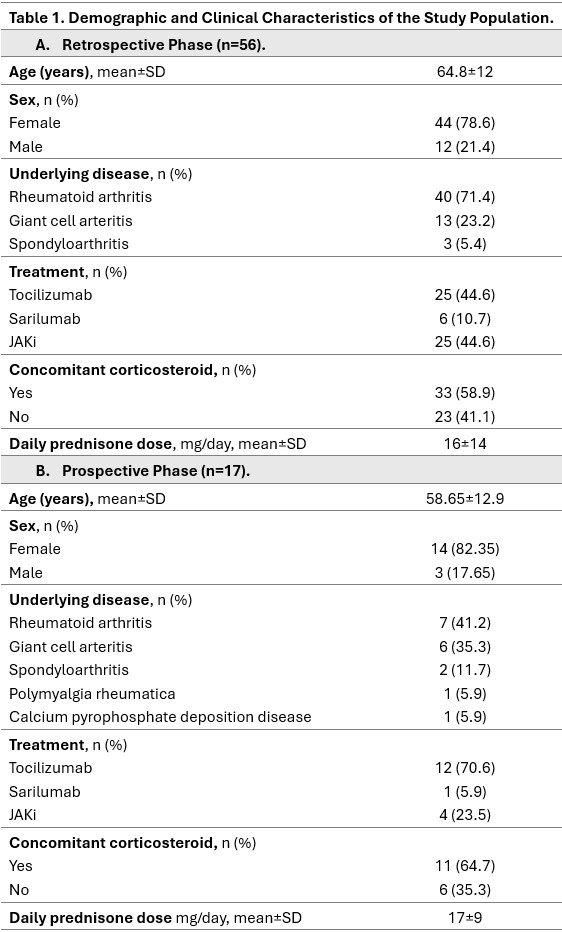Select the Male 12 (21.4) cell

click(465, 147)
